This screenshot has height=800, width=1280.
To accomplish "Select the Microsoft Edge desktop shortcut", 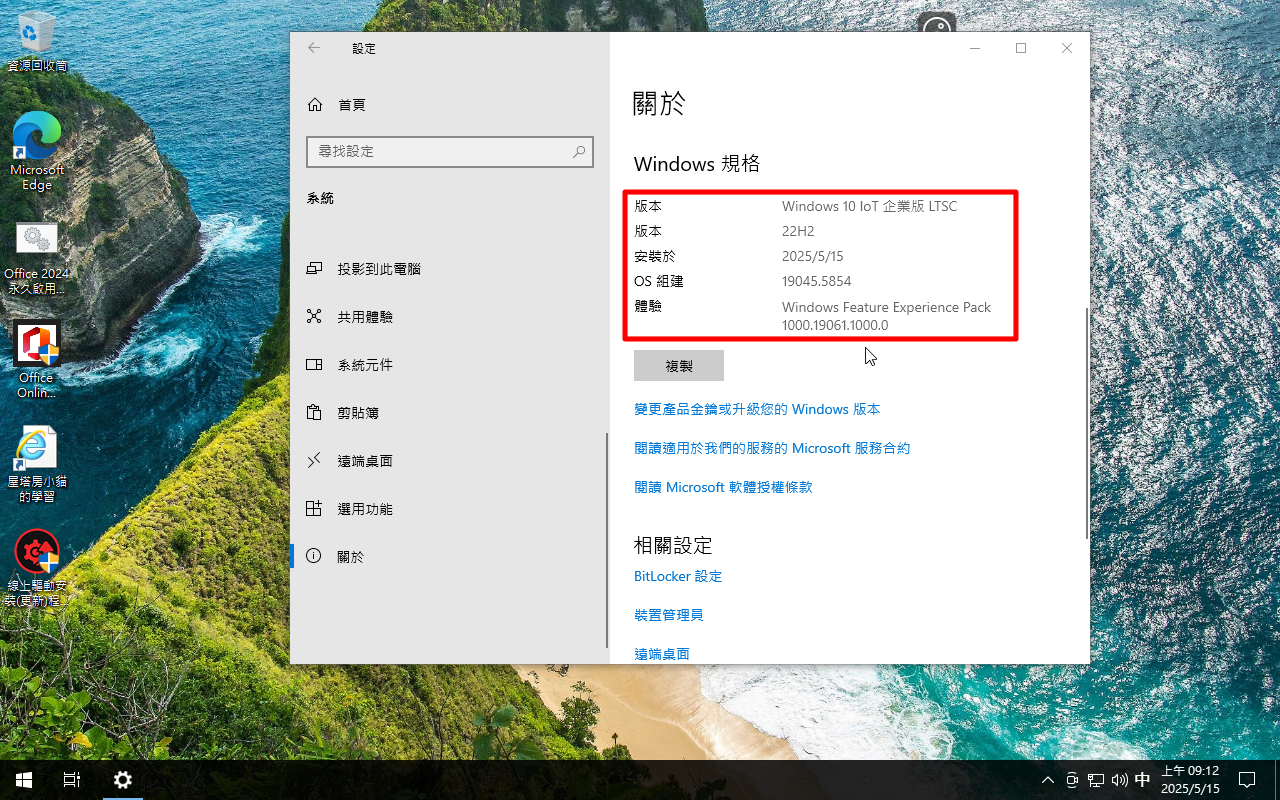I will 37,150.
